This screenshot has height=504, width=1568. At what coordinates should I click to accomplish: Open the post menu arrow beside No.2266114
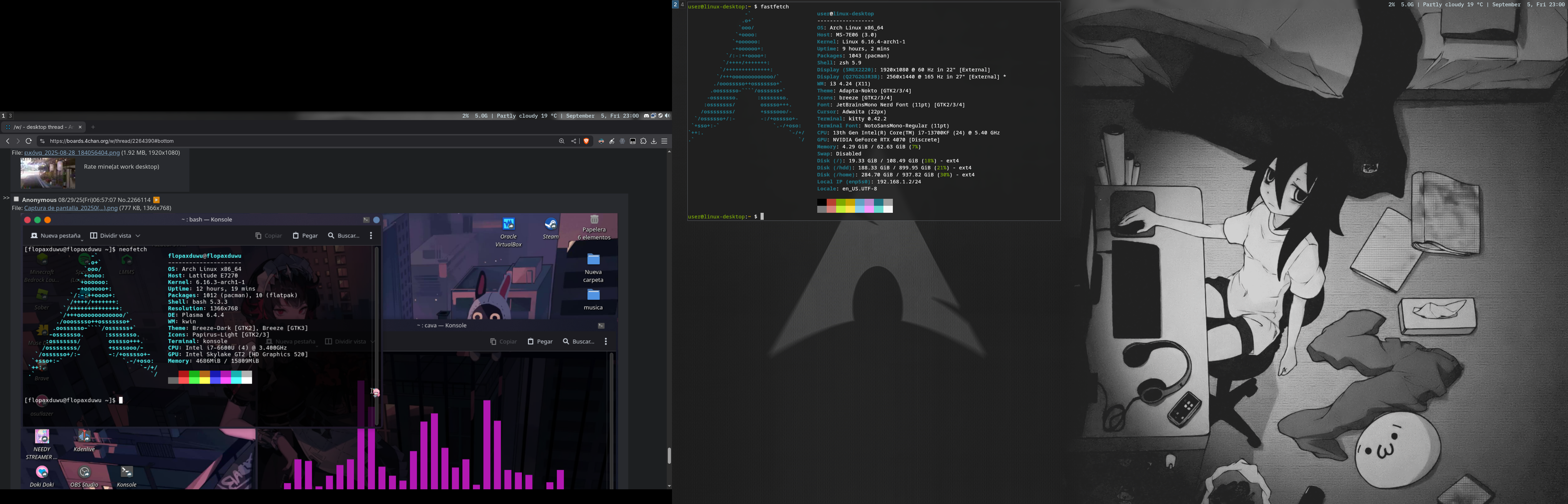tap(156, 199)
